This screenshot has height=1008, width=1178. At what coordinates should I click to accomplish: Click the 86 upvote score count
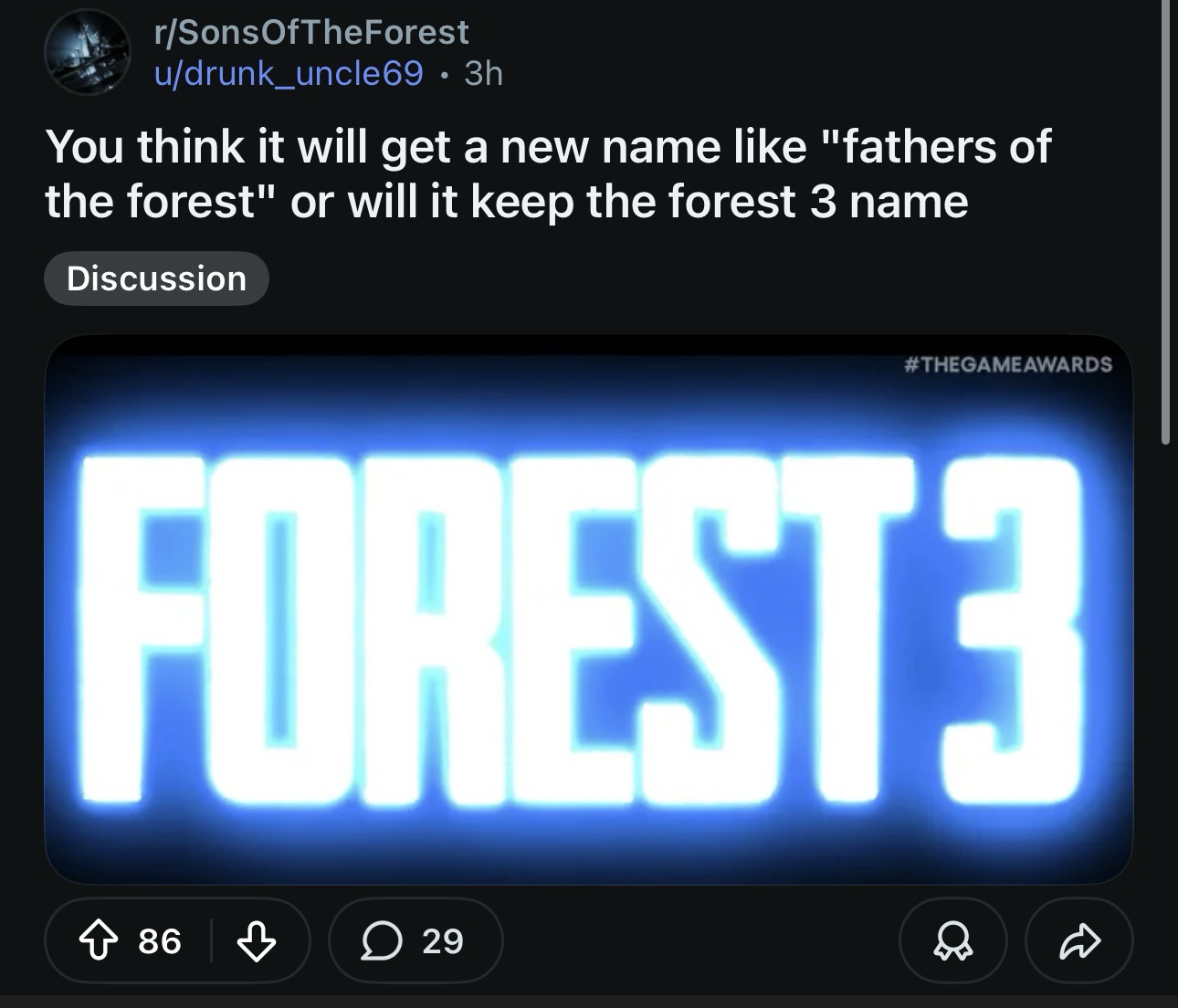160,940
